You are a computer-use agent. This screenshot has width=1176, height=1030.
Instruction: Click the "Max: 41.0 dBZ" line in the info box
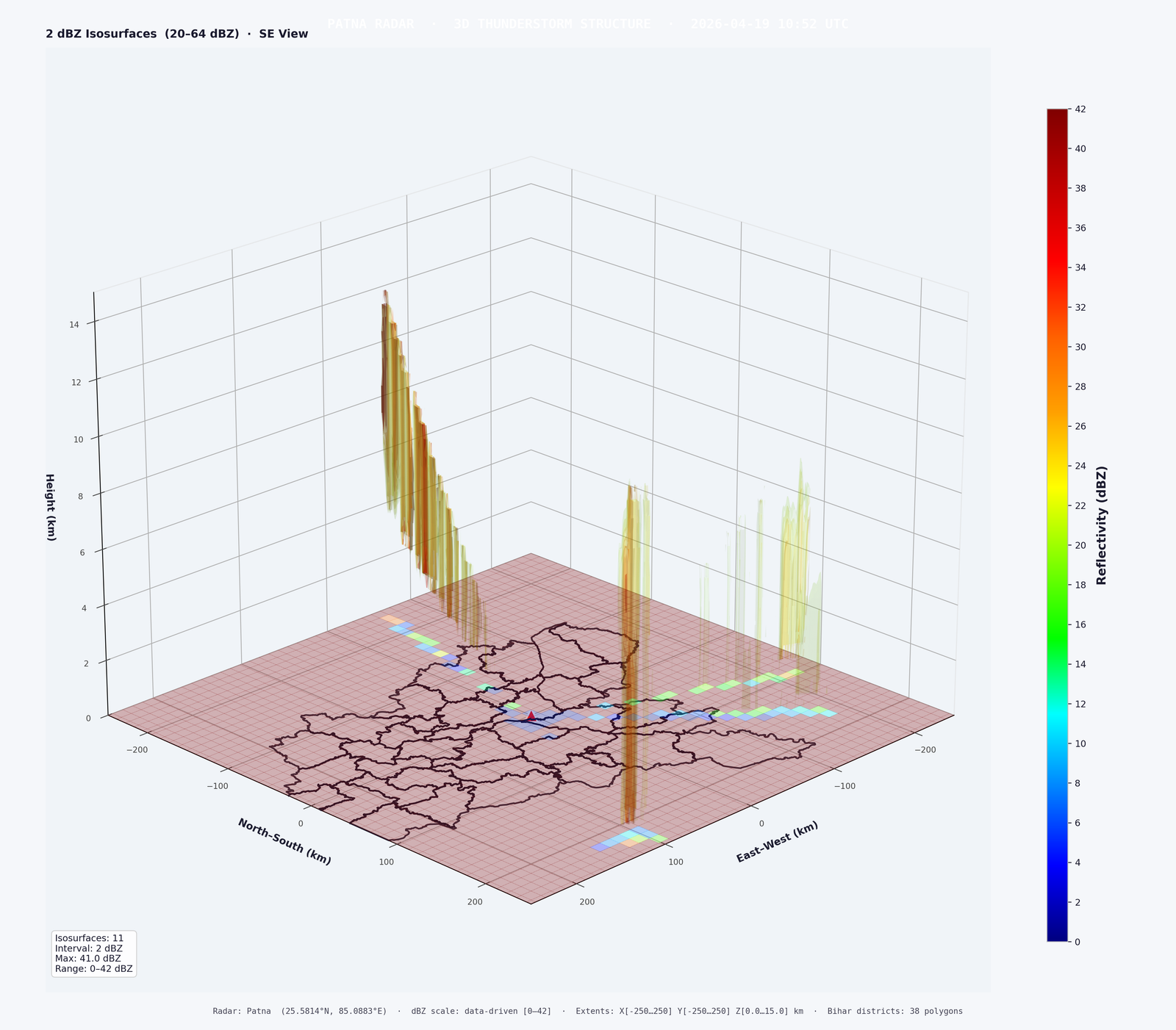pyautogui.click(x=87, y=959)
